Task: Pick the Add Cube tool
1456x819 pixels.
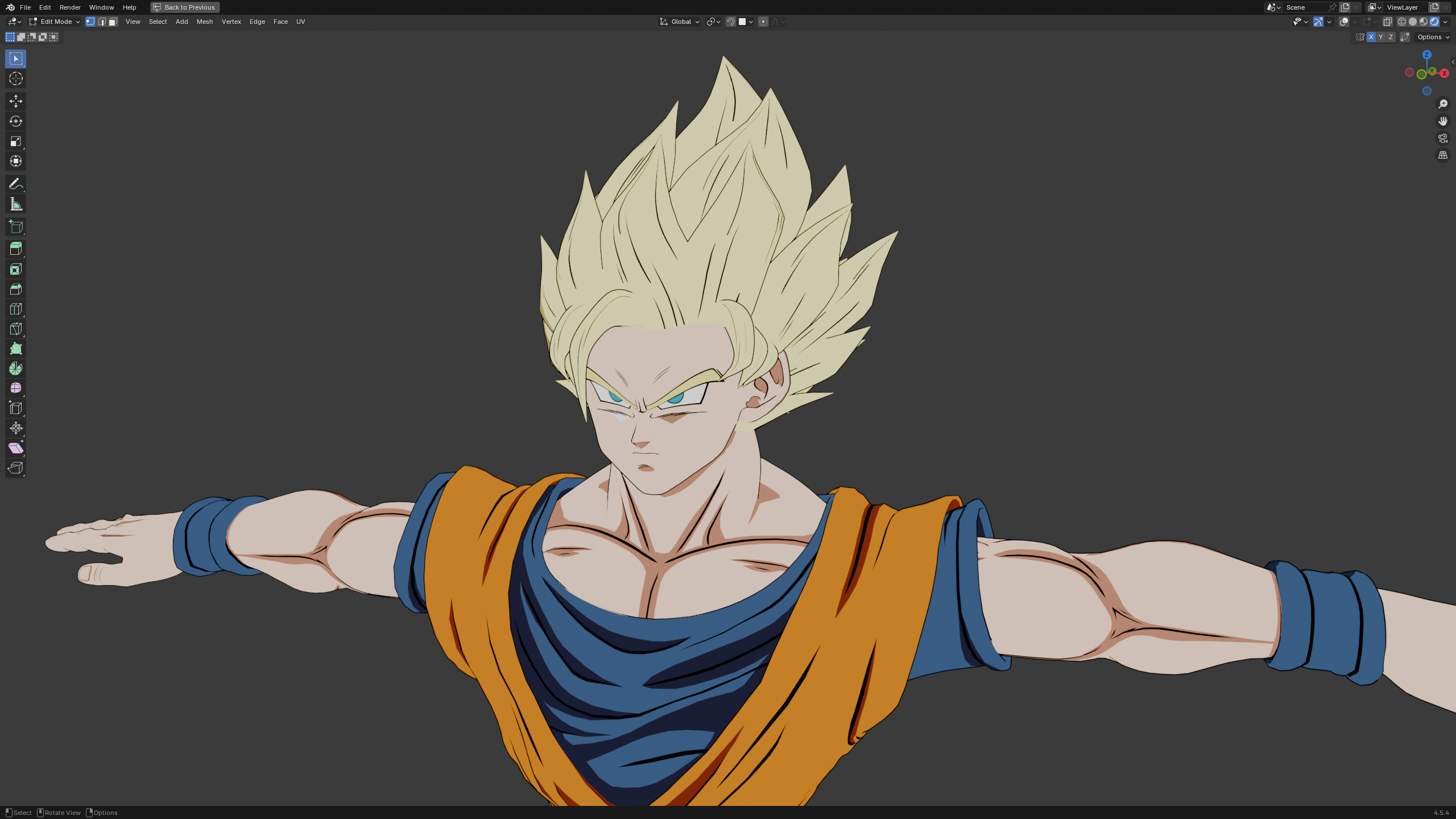Action: (x=16, y=226)
